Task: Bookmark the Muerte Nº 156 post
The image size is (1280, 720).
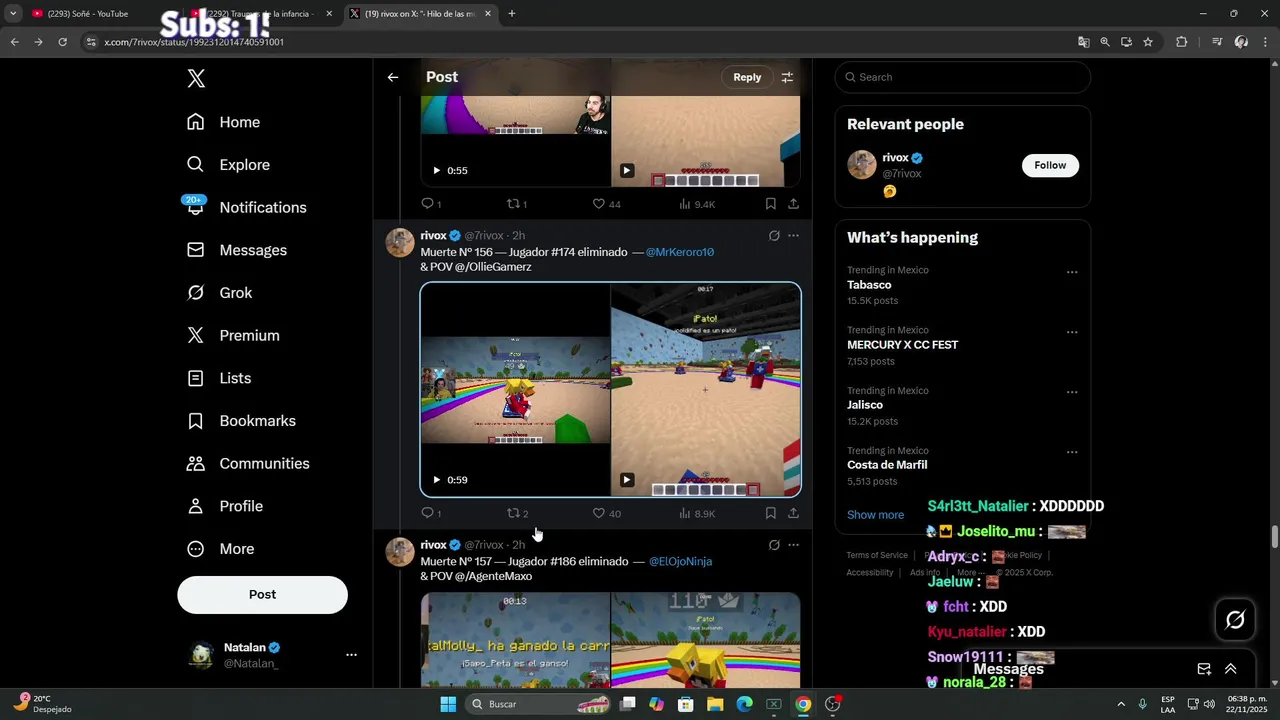Action: click(x=770, y=513)
